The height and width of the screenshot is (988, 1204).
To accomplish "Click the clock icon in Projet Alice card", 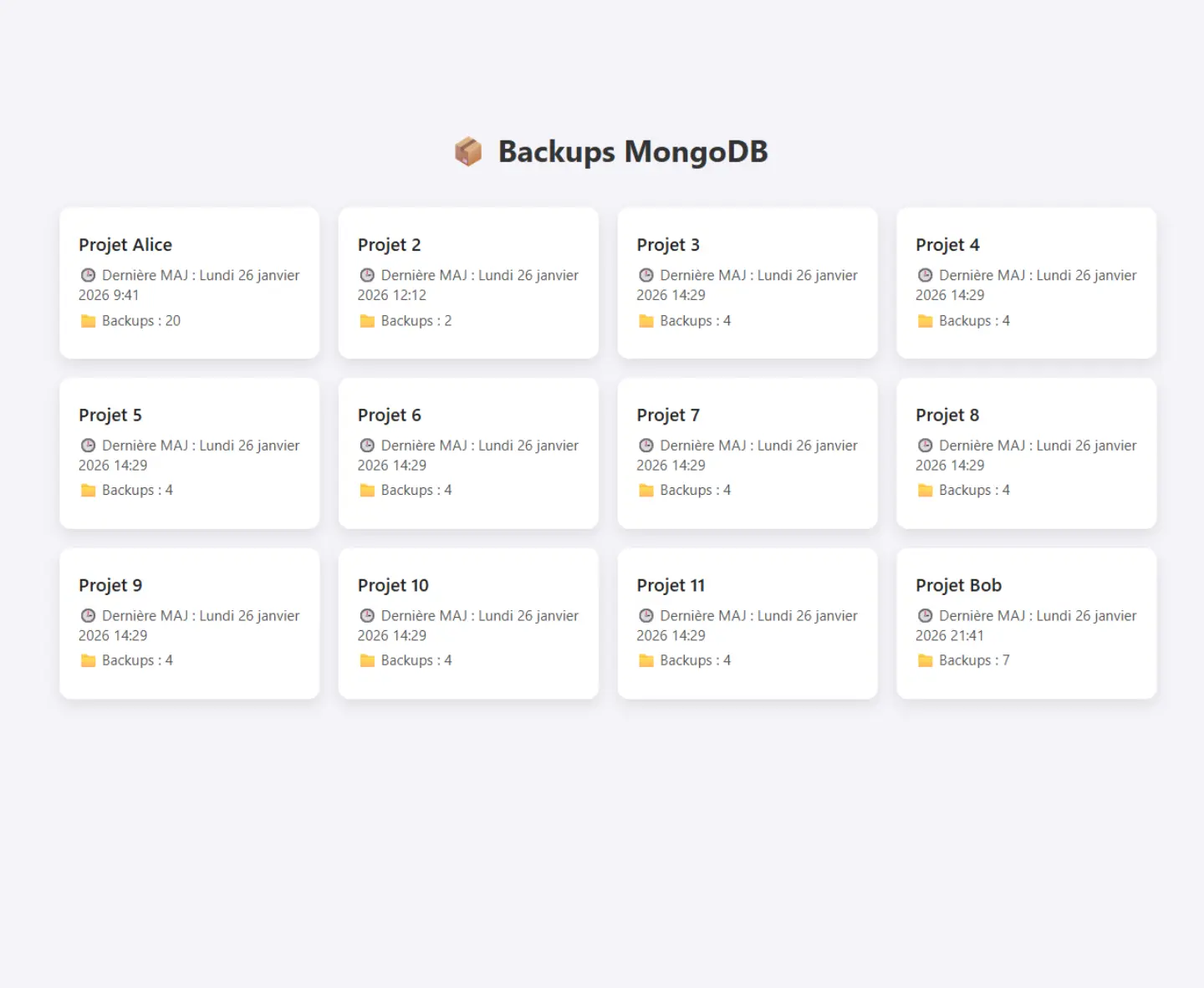I will click(88, 275).
